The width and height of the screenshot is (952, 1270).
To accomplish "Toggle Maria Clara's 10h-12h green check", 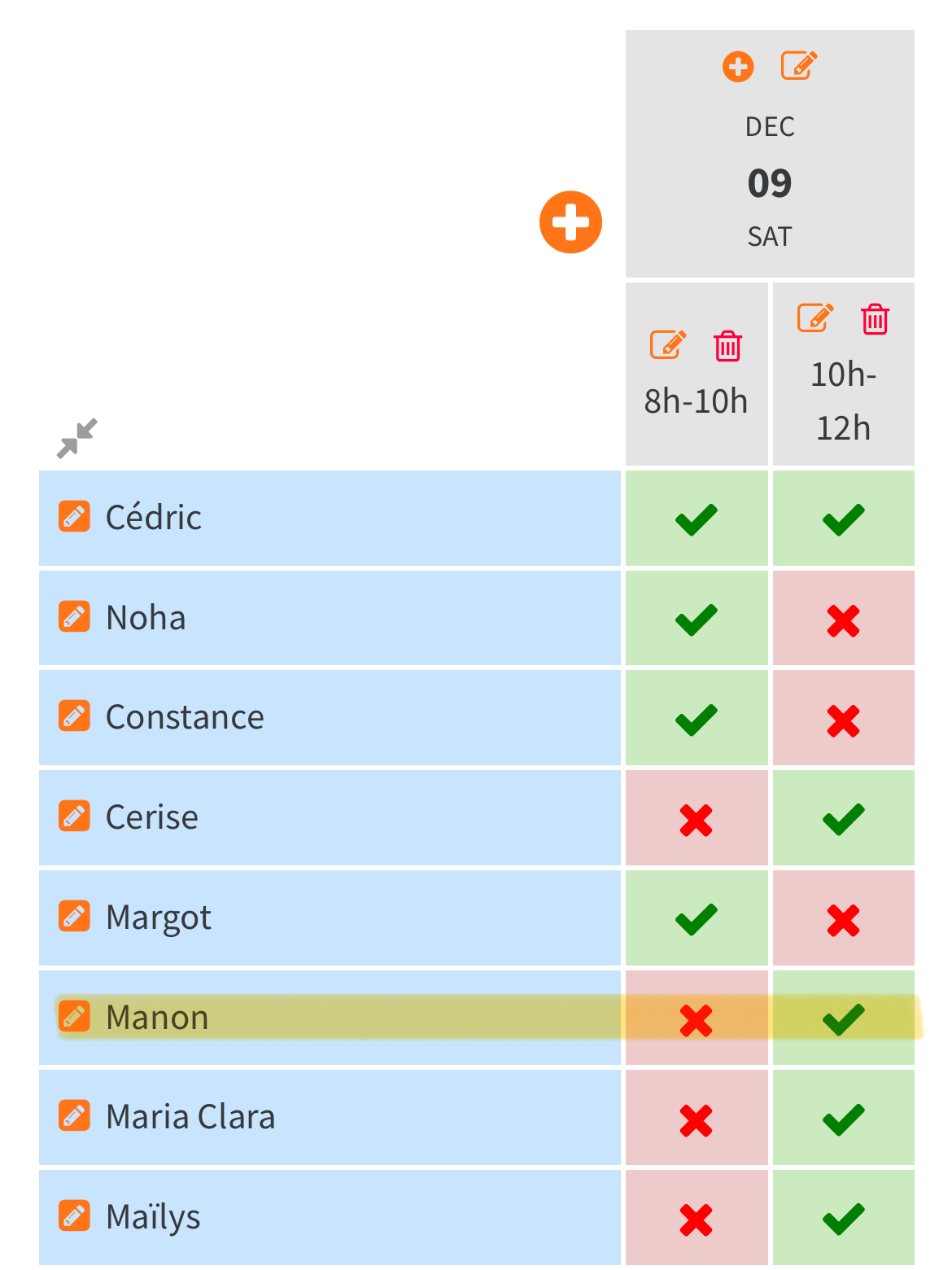I will tap(843, 1119).
